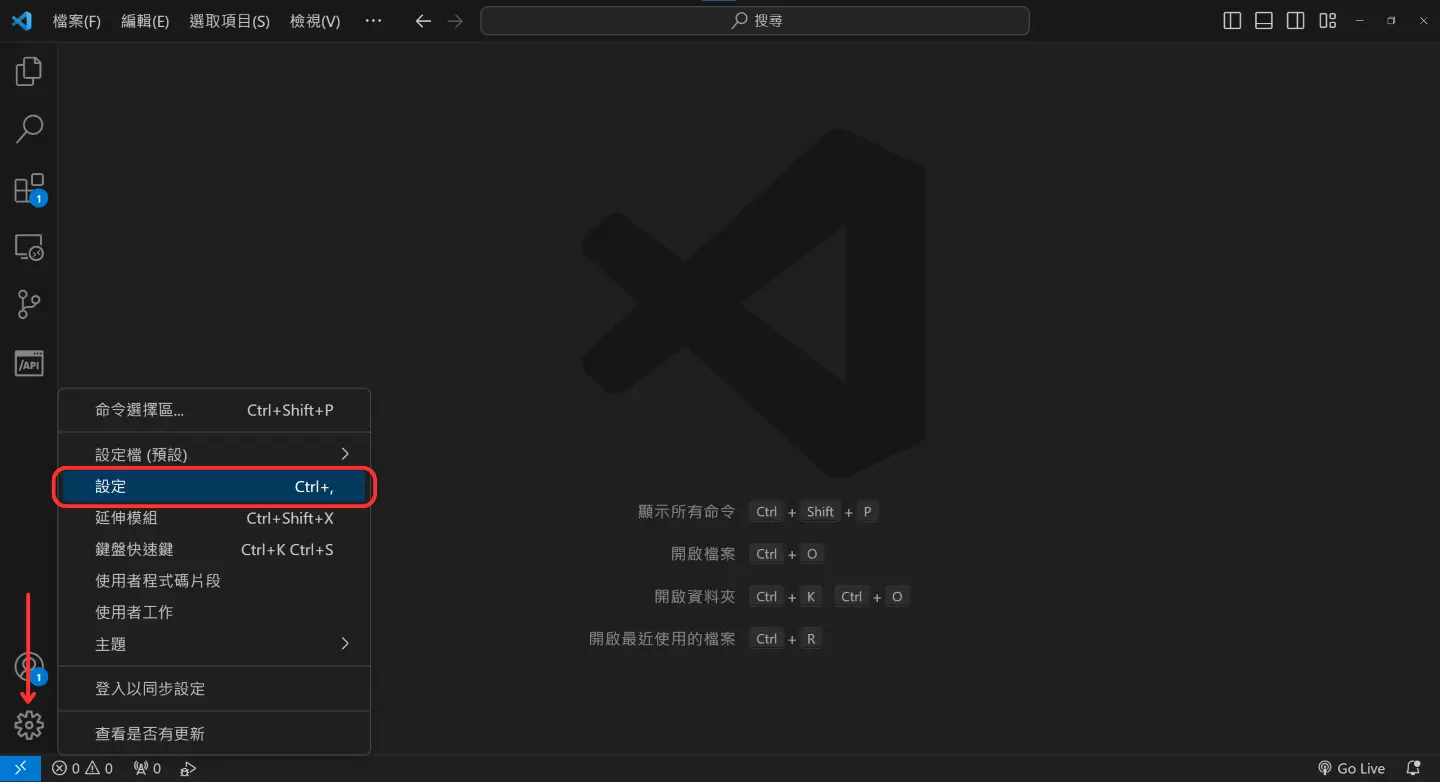Viewport: 1440px width, 782px height.
Task: Go forward with the right arrow
Action: pos(455,21)
